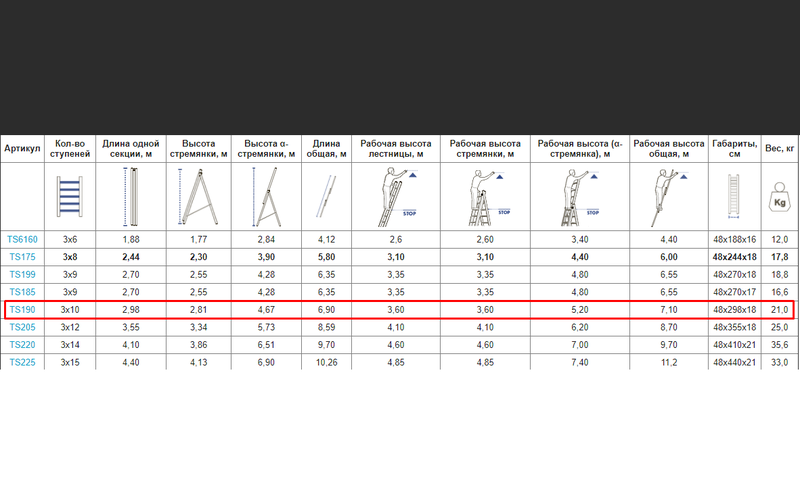Click the '12,0' weight cell
Screen dimensions: 800x504
click(780, 239)
